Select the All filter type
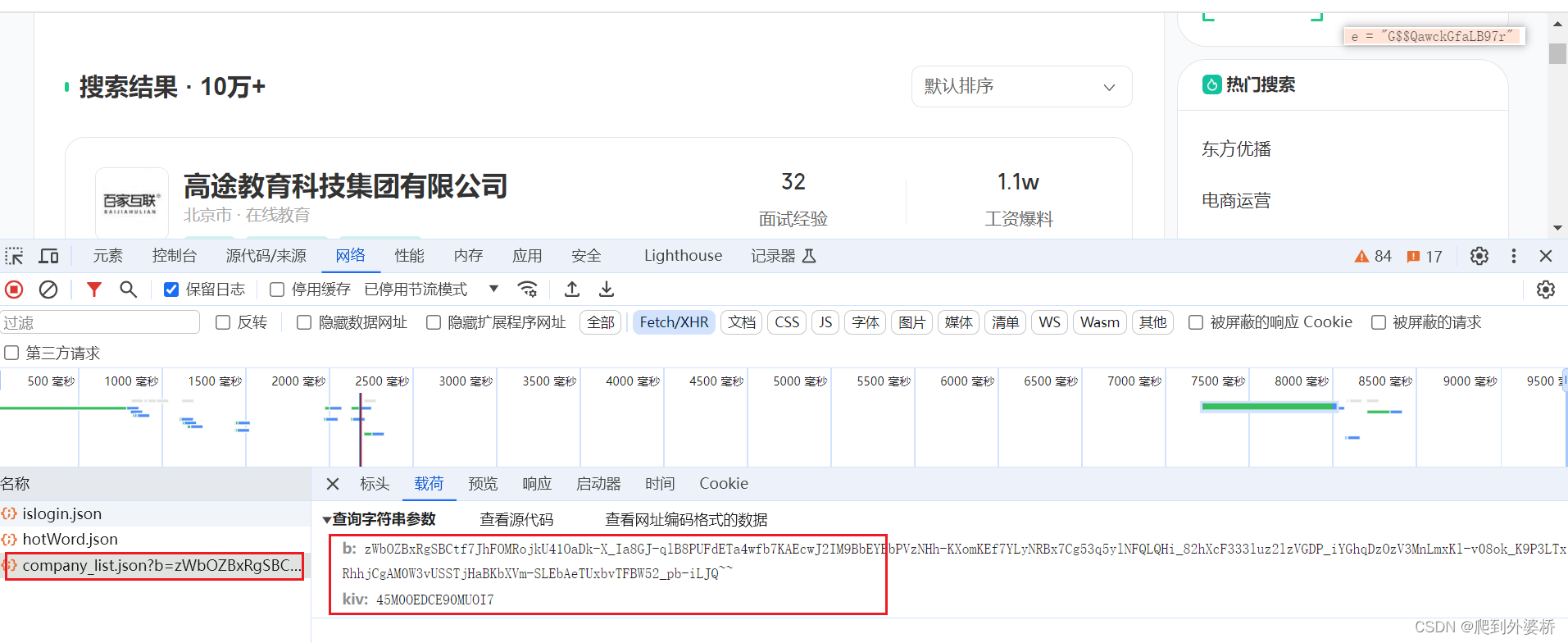1568x643 pixels. click(601, 322)
